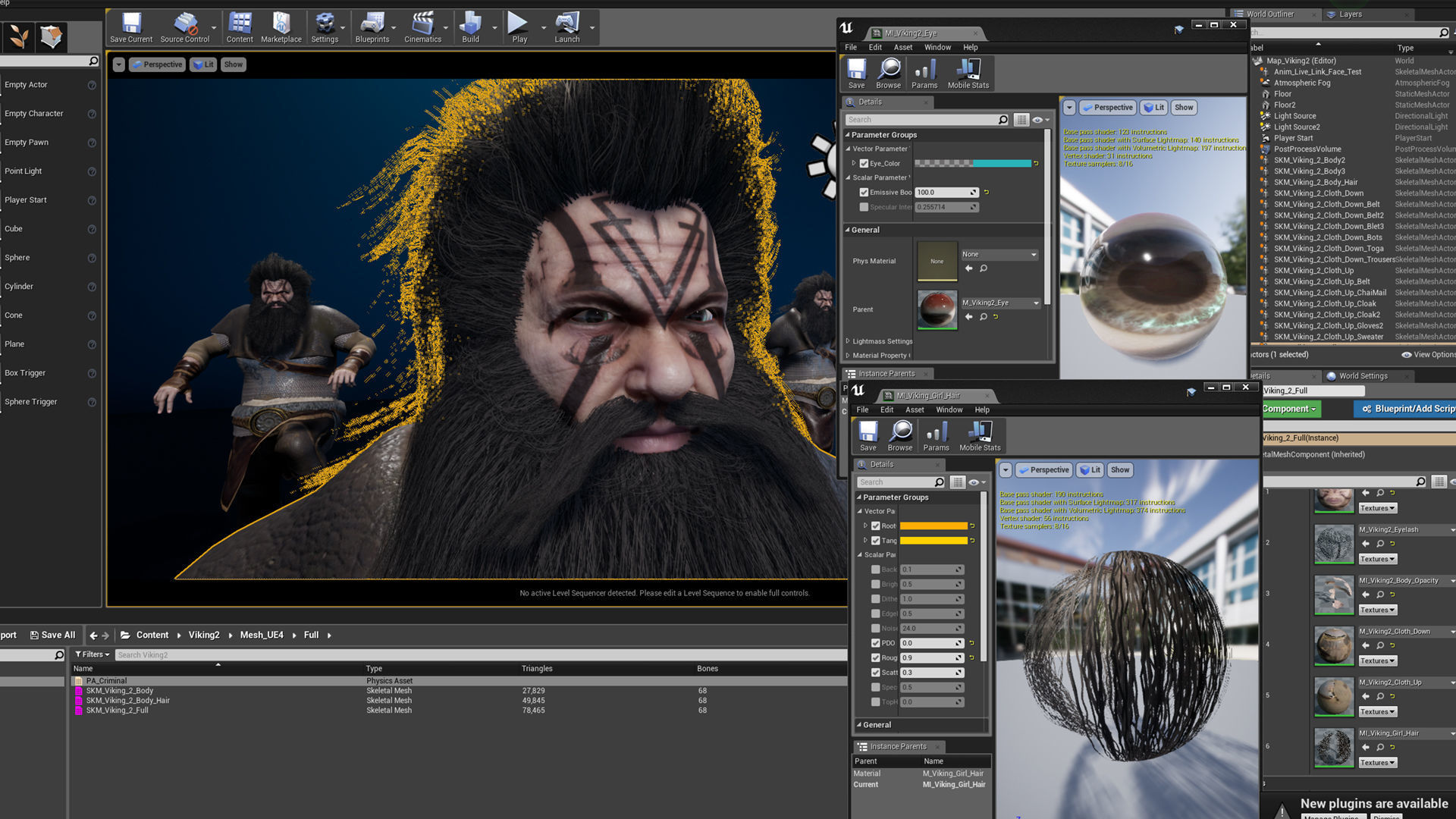The width and height of the screenshot is (1456, 819).
Task: Click Build toolbar icon
Action: click(x=471, y=28)
